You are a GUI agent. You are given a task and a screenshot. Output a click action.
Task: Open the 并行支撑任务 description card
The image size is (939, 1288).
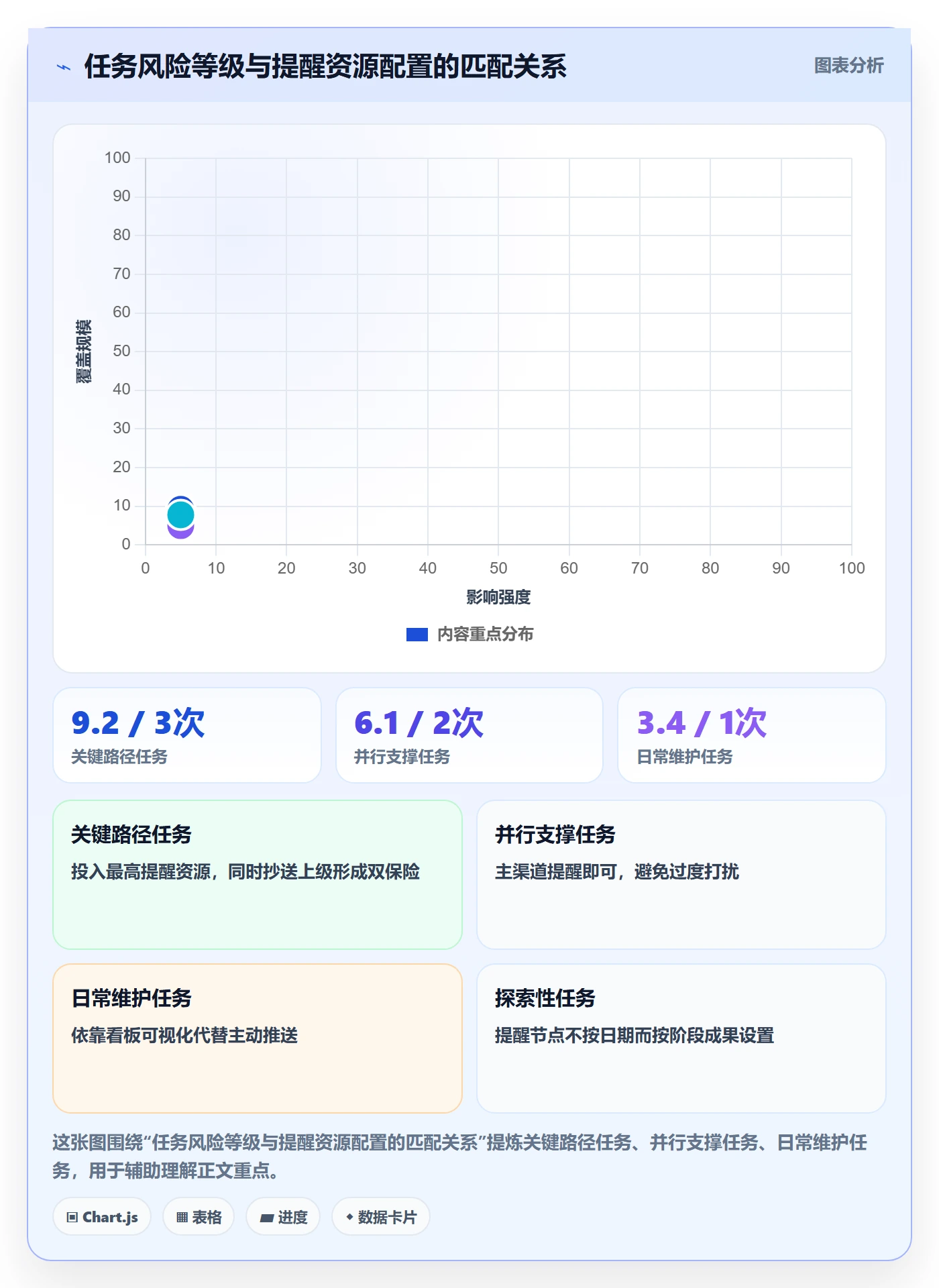[681, 874]
